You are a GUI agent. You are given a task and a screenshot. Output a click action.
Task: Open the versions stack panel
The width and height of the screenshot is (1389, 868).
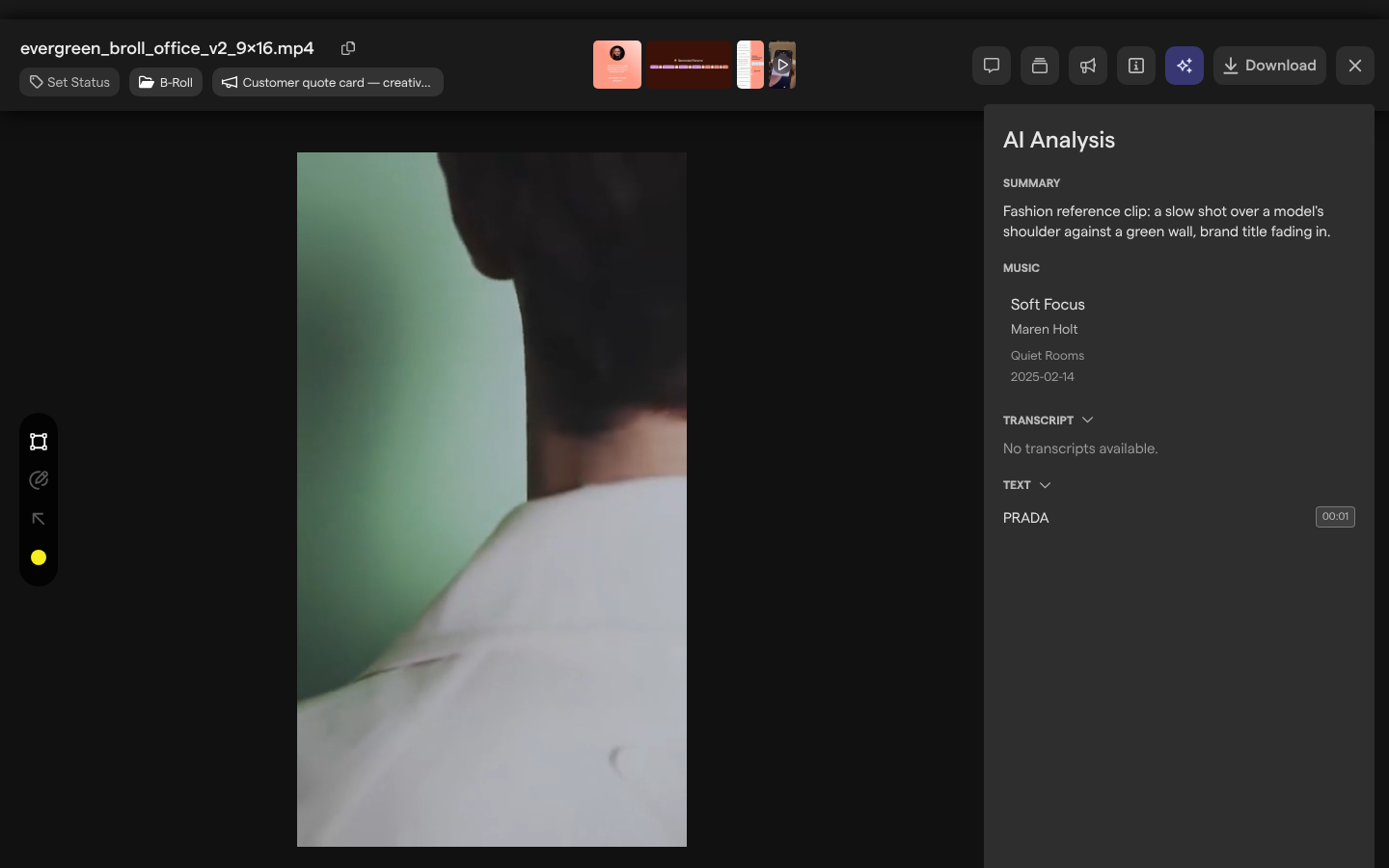point(1040,66)
